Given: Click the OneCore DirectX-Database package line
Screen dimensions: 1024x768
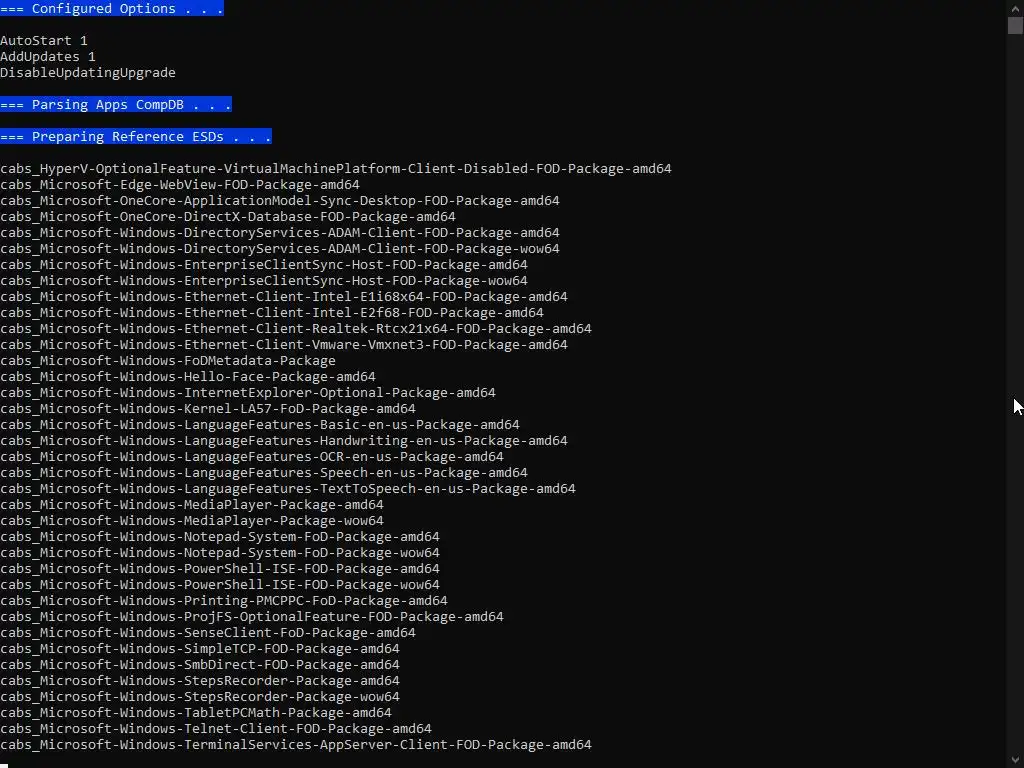Looking at the screenshot, I should pos(228,217).
